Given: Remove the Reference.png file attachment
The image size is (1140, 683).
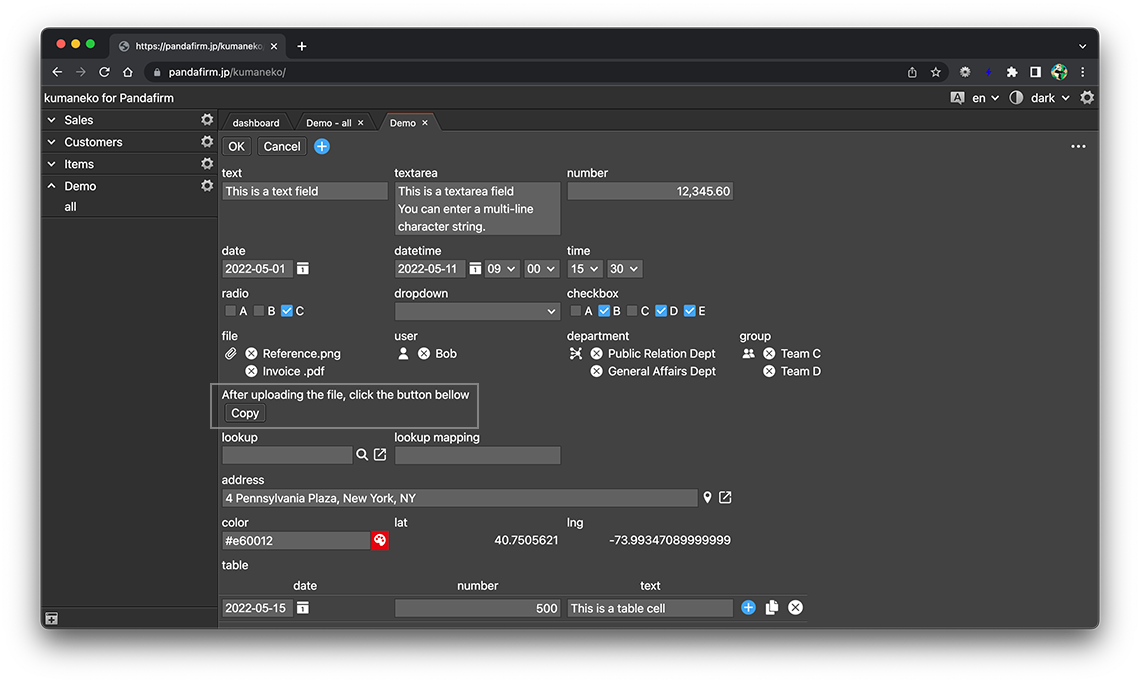Looking at the screenshot, I should coord(251,354).
